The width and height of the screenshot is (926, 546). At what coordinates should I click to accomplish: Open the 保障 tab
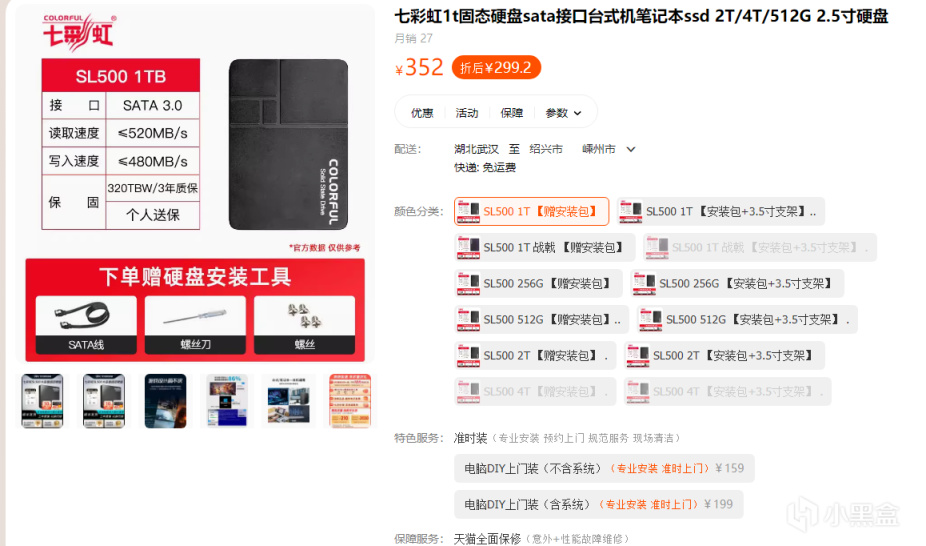click(511, 113)
